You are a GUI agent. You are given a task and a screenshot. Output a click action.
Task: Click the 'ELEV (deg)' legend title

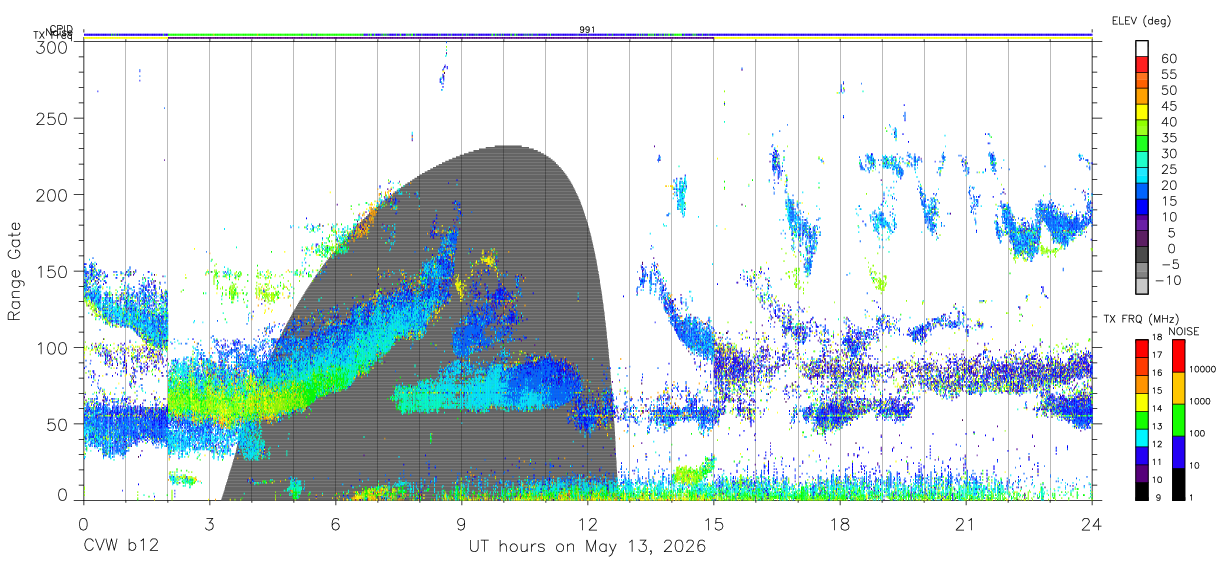pos(1141,20)
